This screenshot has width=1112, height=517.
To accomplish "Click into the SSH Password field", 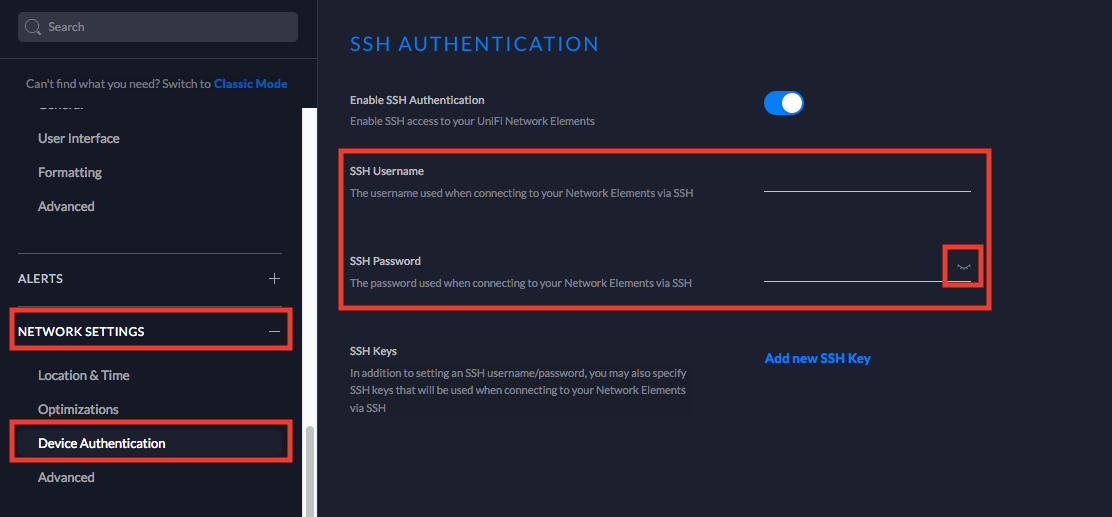I will click(852, 269).
